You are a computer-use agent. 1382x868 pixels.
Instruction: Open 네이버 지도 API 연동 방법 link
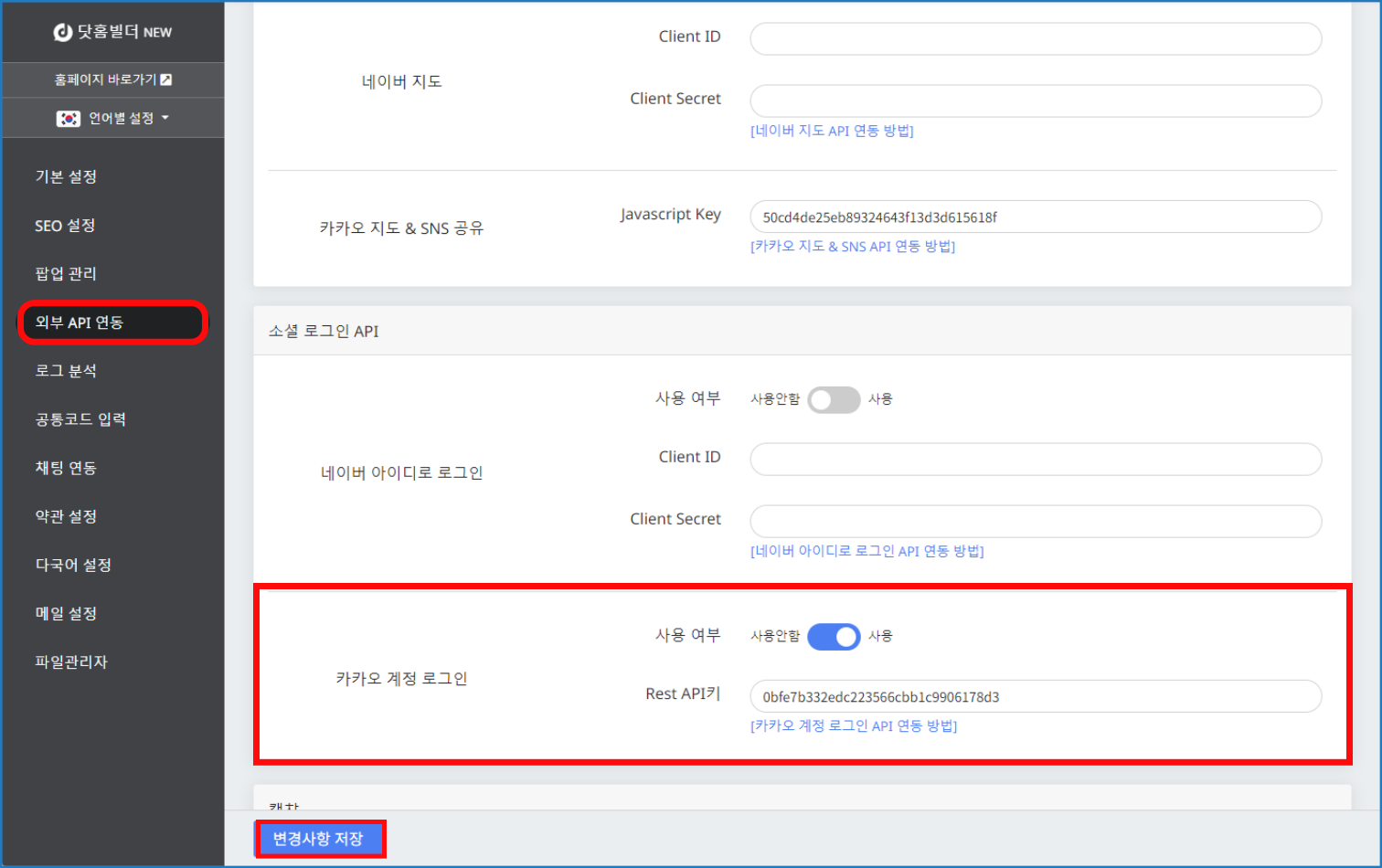pos(832,131)
